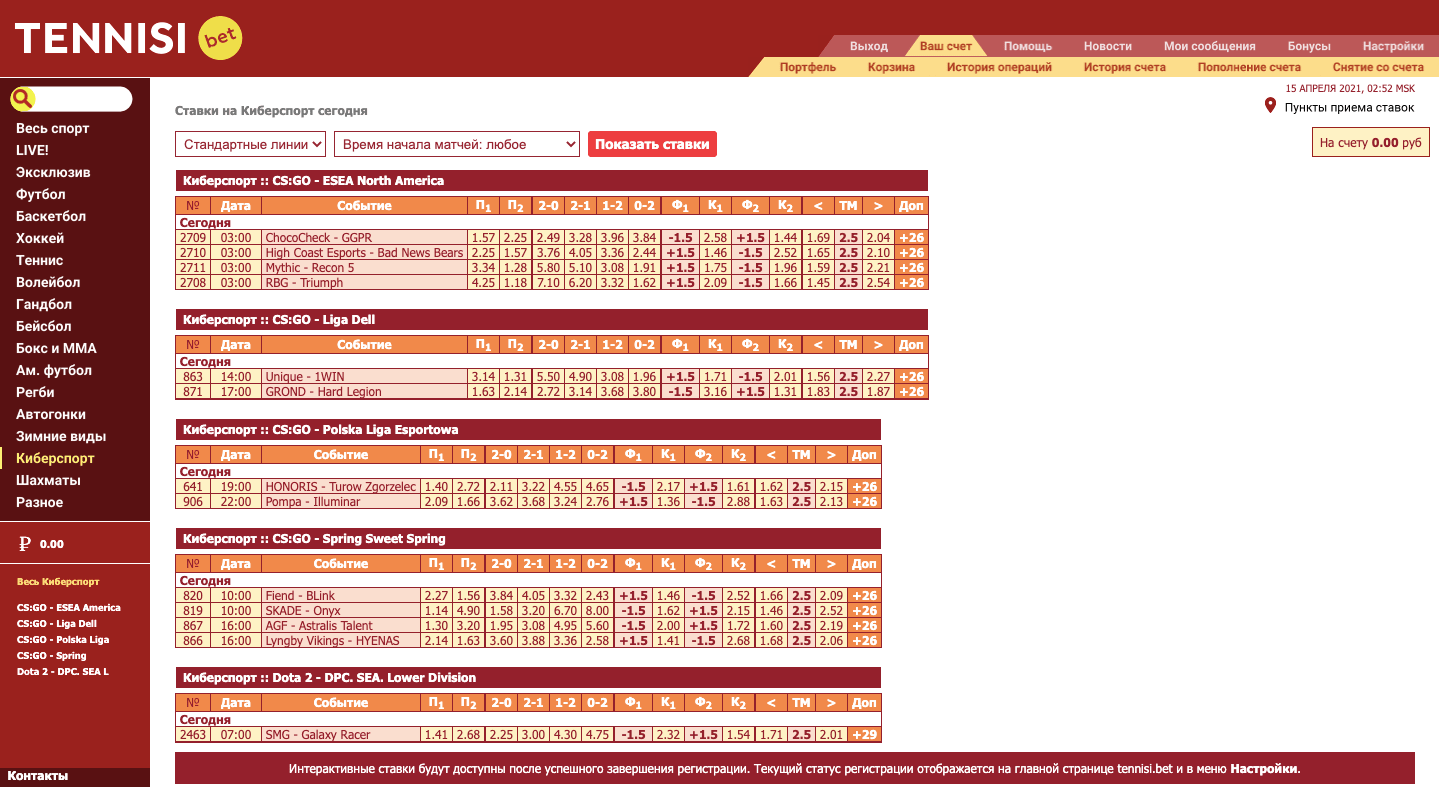Select Баскетбол in the sidebar
Viewport: 1439px width, 787px height.
51,216
